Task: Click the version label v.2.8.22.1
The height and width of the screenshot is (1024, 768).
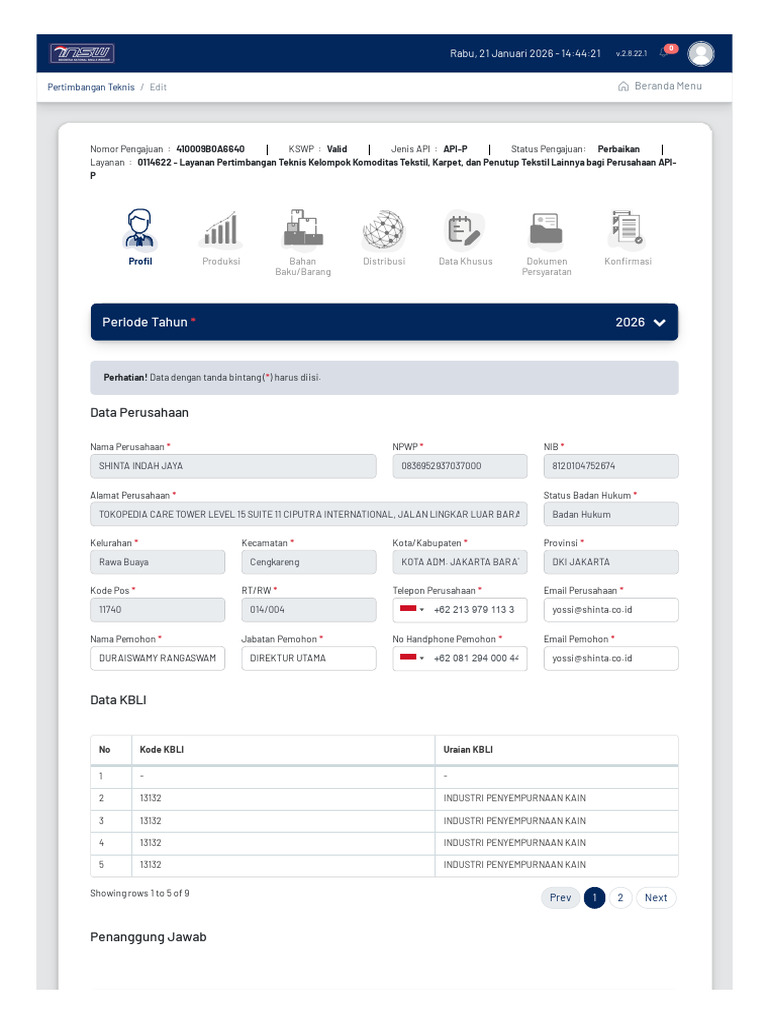Action: (x=631, y=54)
